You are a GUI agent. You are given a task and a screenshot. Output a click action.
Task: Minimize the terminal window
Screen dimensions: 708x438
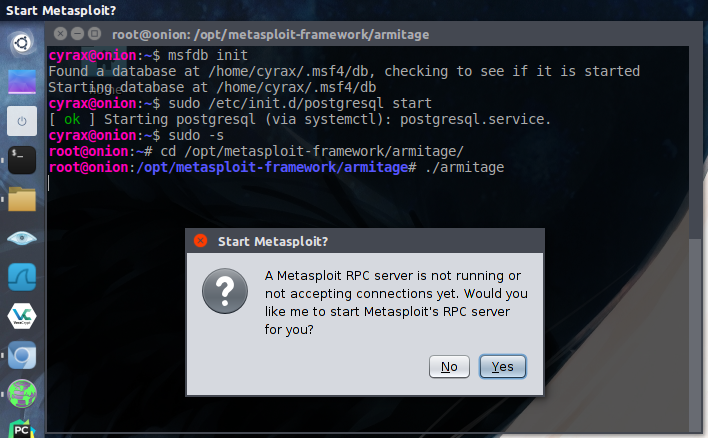(x=75, y=34)
